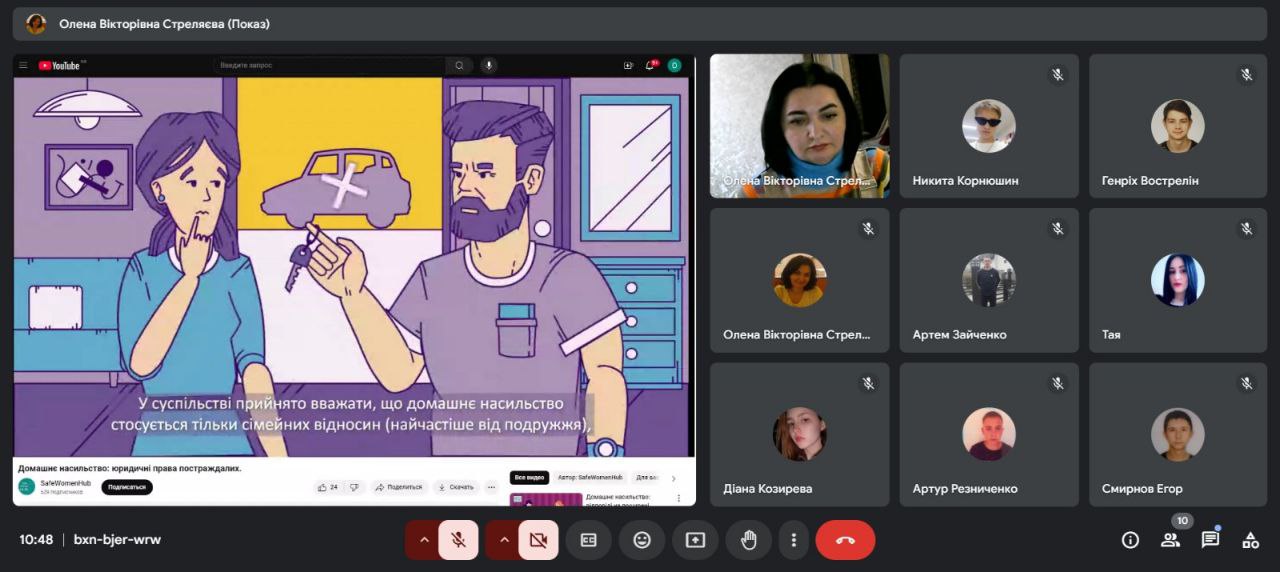1280x572 pixels.
Task: Show the participants list with 10 people
Action: click(1170, 540)
